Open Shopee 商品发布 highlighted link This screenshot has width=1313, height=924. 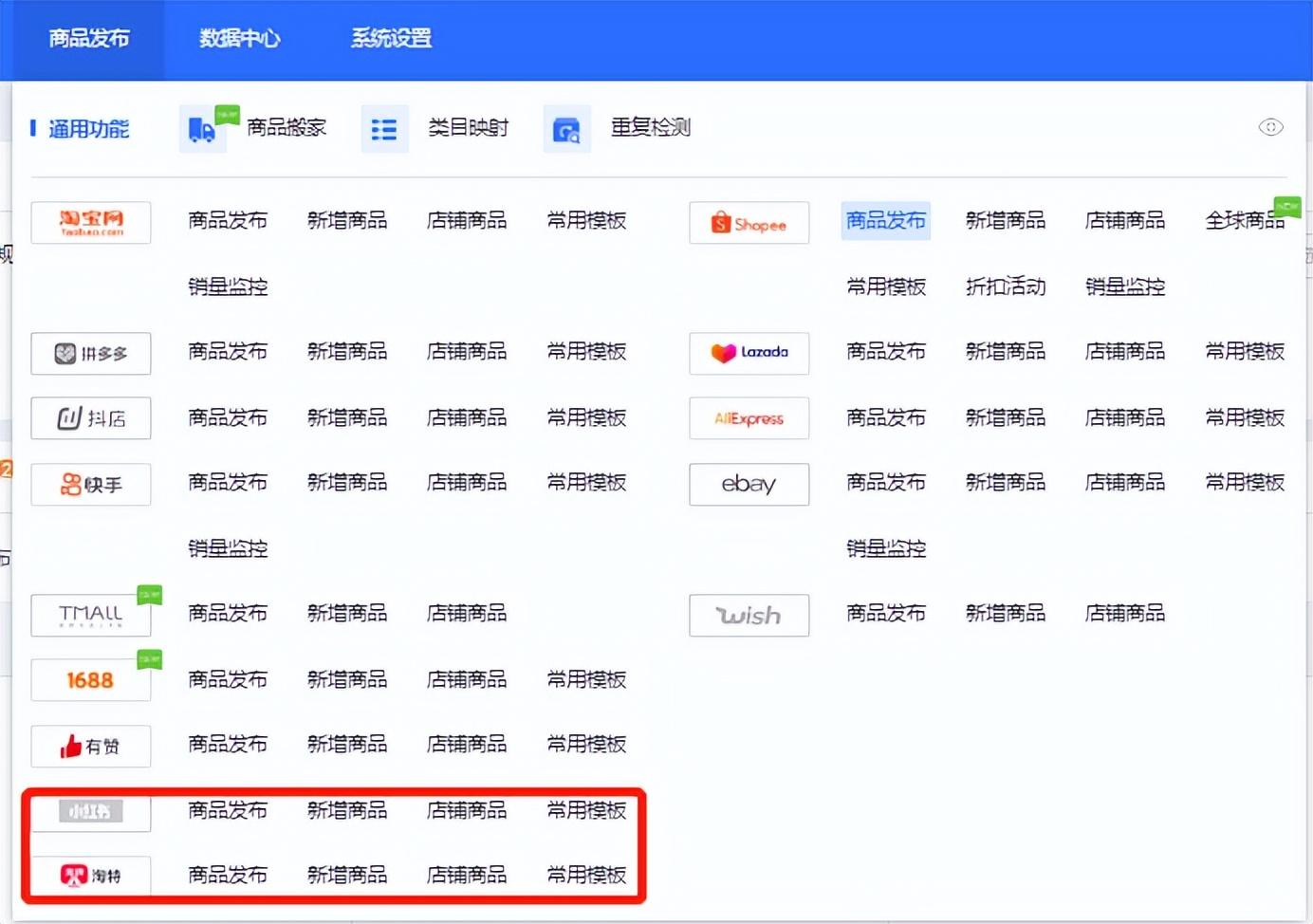886,221
